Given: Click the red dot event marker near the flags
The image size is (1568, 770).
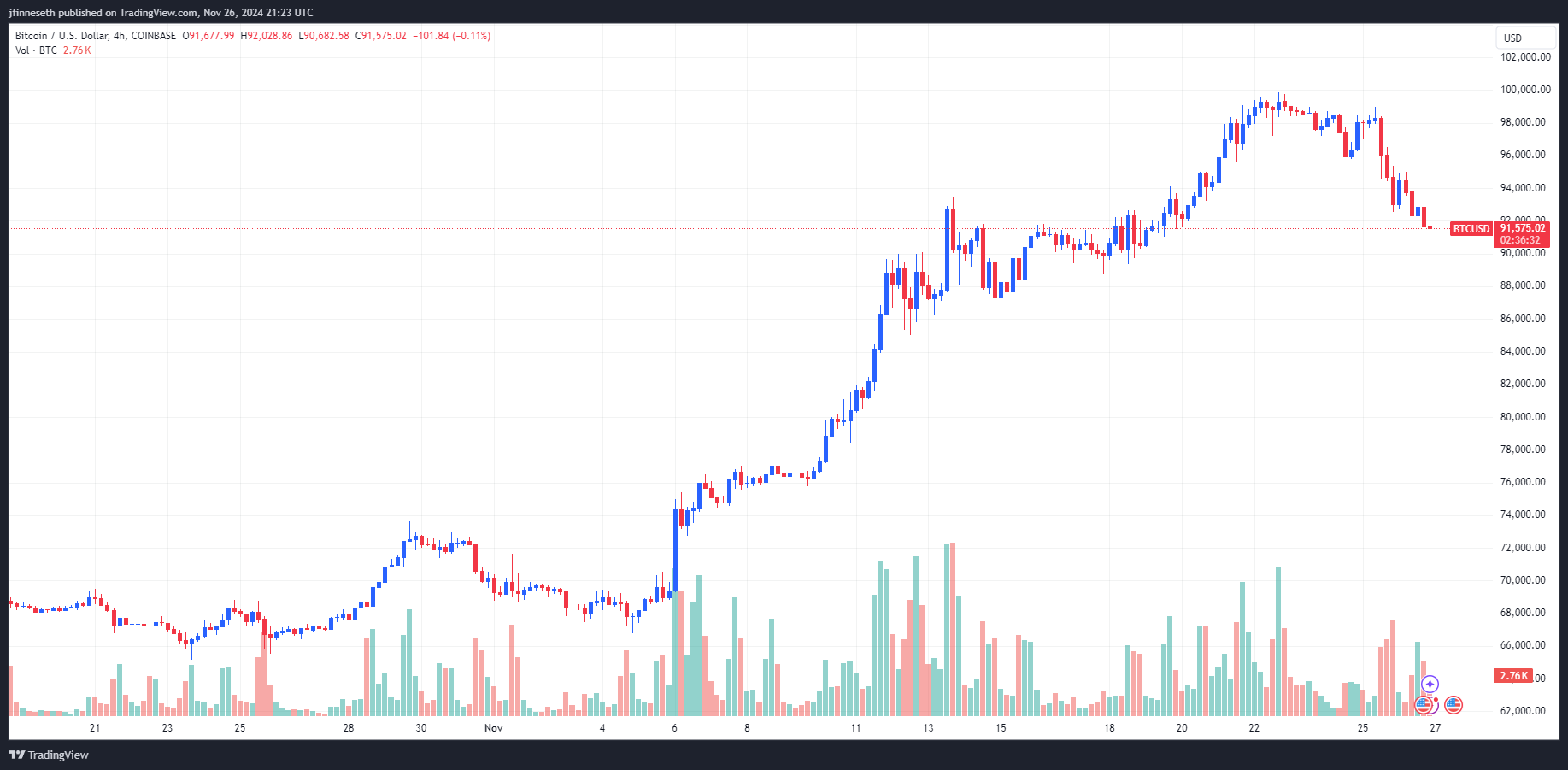Looking at the screenshot, I should tap(1436, 699).
